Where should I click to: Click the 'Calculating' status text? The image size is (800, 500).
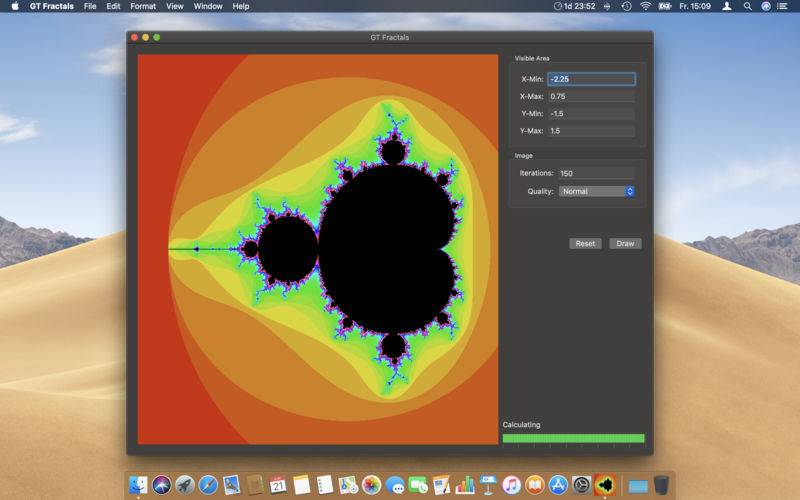521,424
